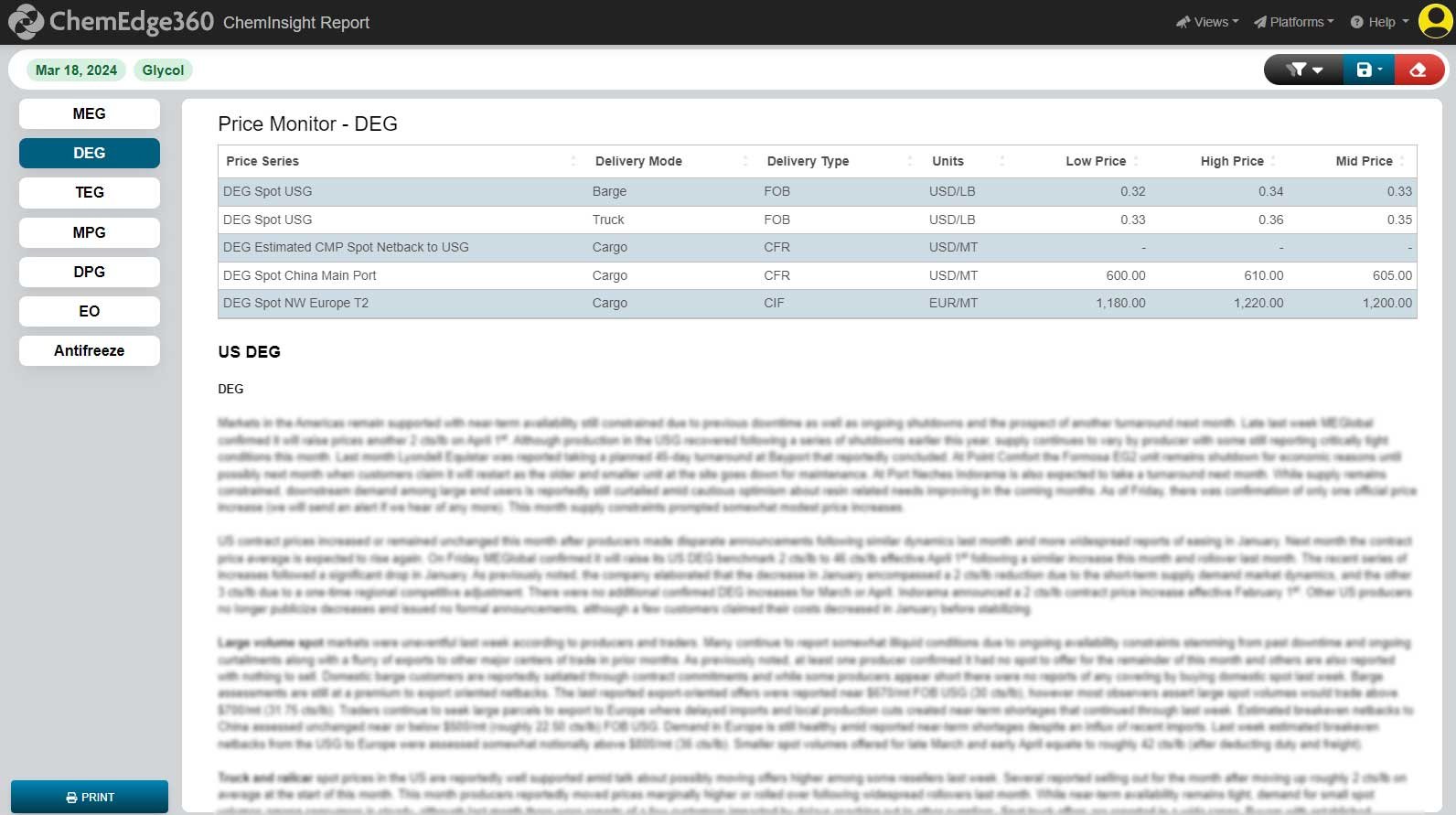Click the 1,180.00 low price cell

point(1120,303)
